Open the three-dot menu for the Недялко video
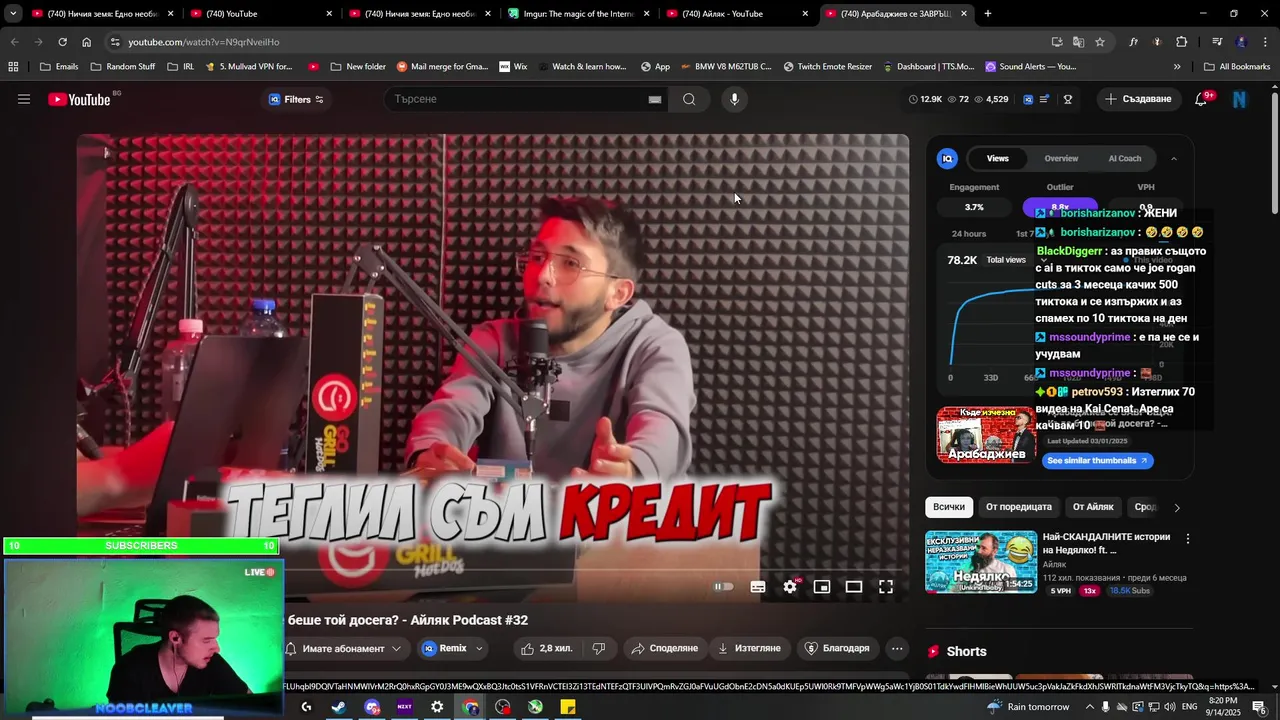This screenshot has width=1280, height=720. pyautogui.click(x=1188, y=539)
